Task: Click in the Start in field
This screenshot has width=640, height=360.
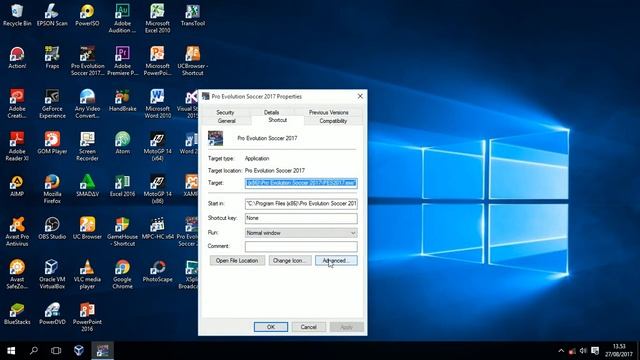Action: [301, 203]
